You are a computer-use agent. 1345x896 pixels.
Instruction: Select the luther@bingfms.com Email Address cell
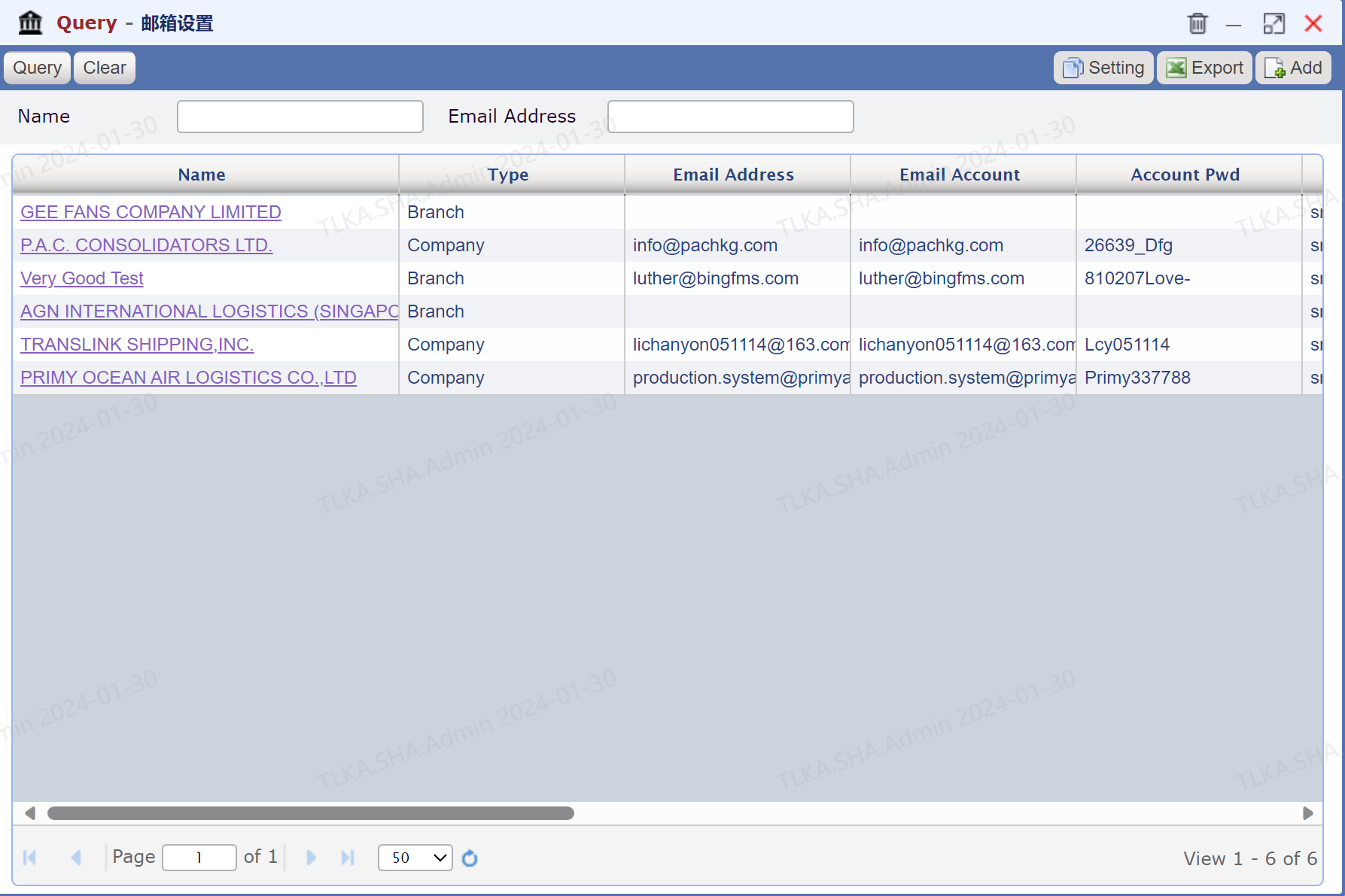point(738,278)
